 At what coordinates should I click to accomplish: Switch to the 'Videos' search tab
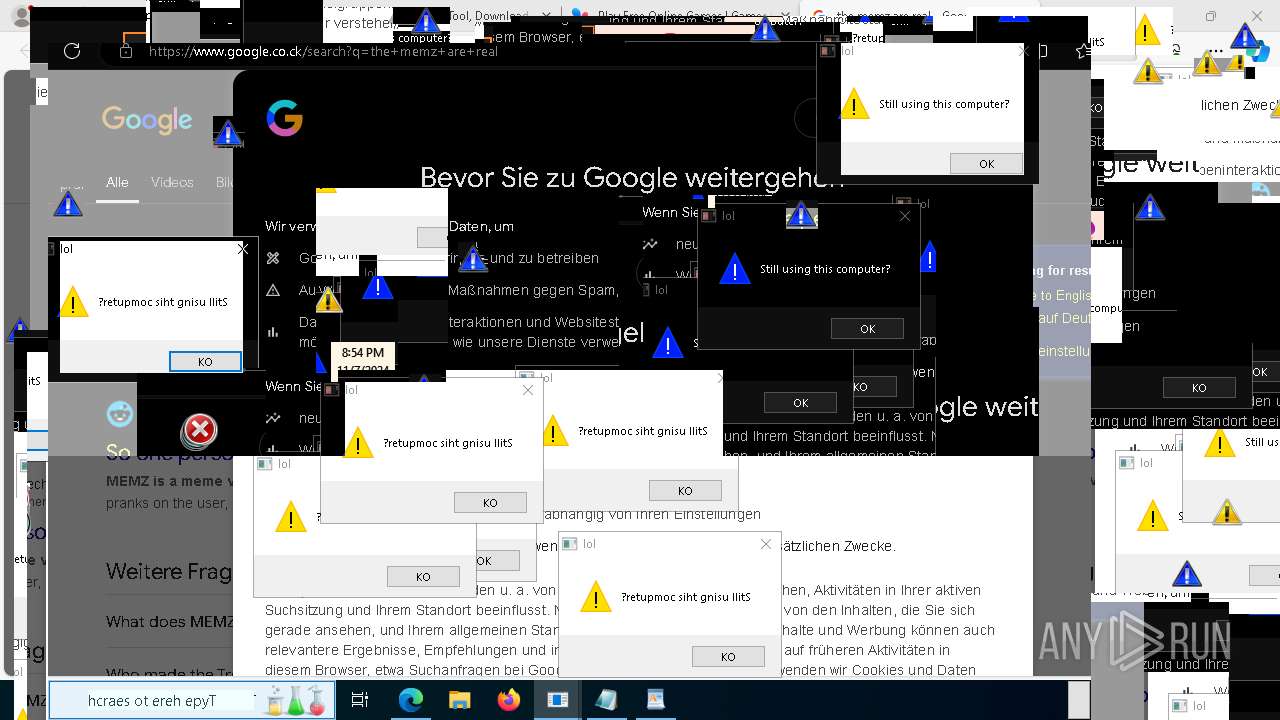coord(172,182)
